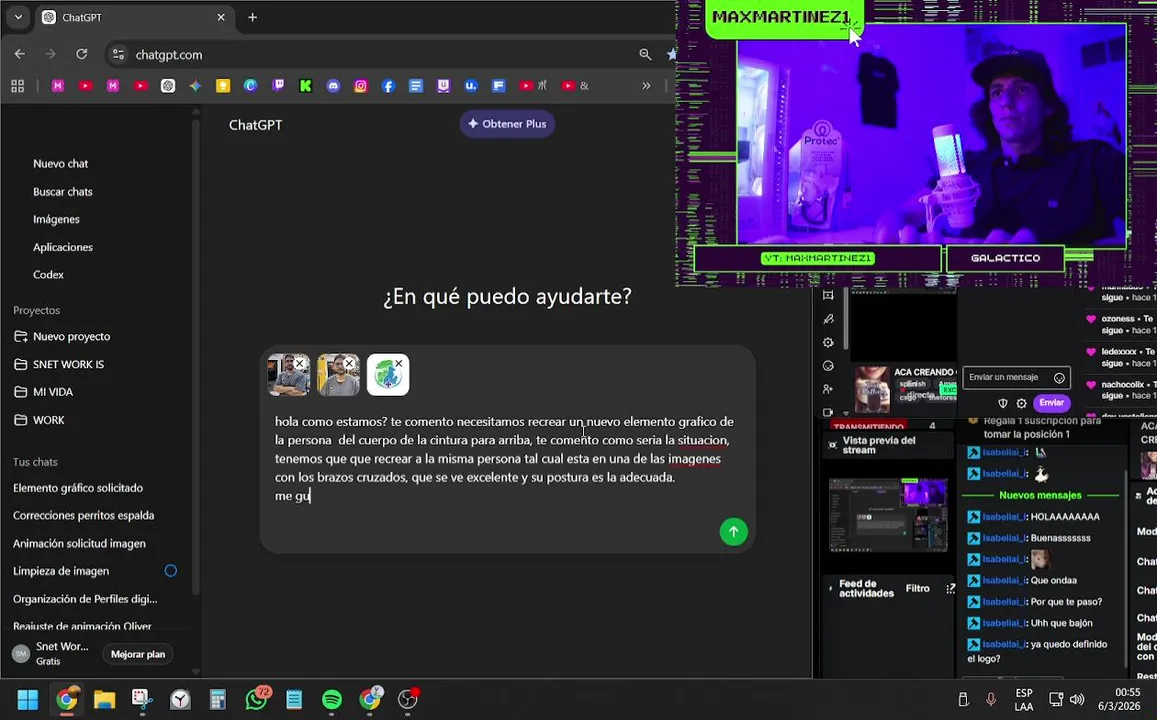Open Imágenes in the sidebar
The image size is (1157, 720).
pyautogui.click(x=56, y=219)
